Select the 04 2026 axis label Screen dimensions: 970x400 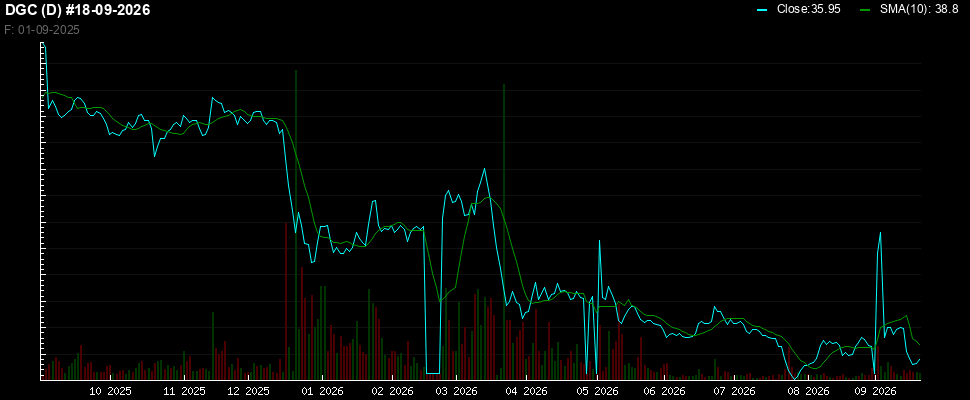click(526, 391)
